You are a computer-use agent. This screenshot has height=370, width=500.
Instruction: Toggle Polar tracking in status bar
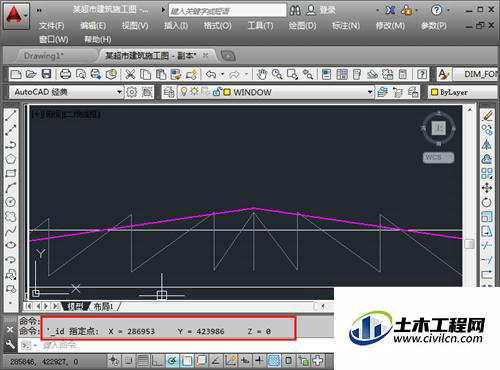[172, 360]
